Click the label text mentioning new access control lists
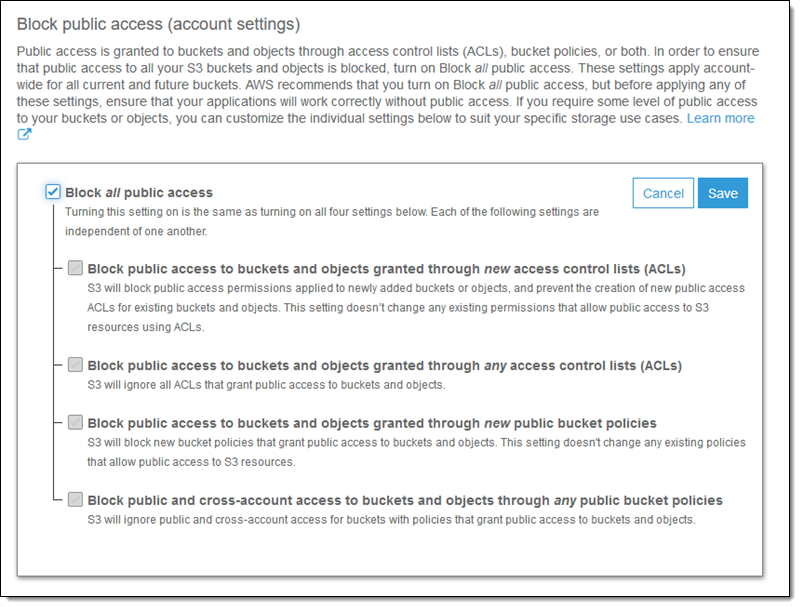 tap(386, 268)
